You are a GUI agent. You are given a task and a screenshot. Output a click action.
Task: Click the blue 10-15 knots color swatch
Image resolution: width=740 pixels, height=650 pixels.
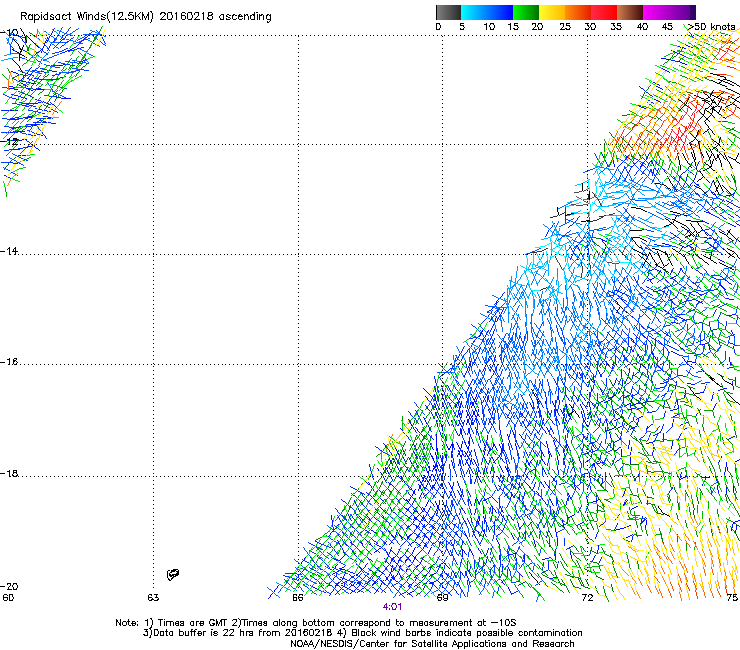[500, 12]
